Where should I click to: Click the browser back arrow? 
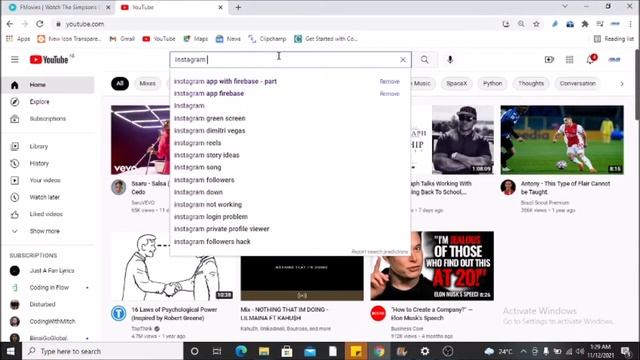(10, 24)
